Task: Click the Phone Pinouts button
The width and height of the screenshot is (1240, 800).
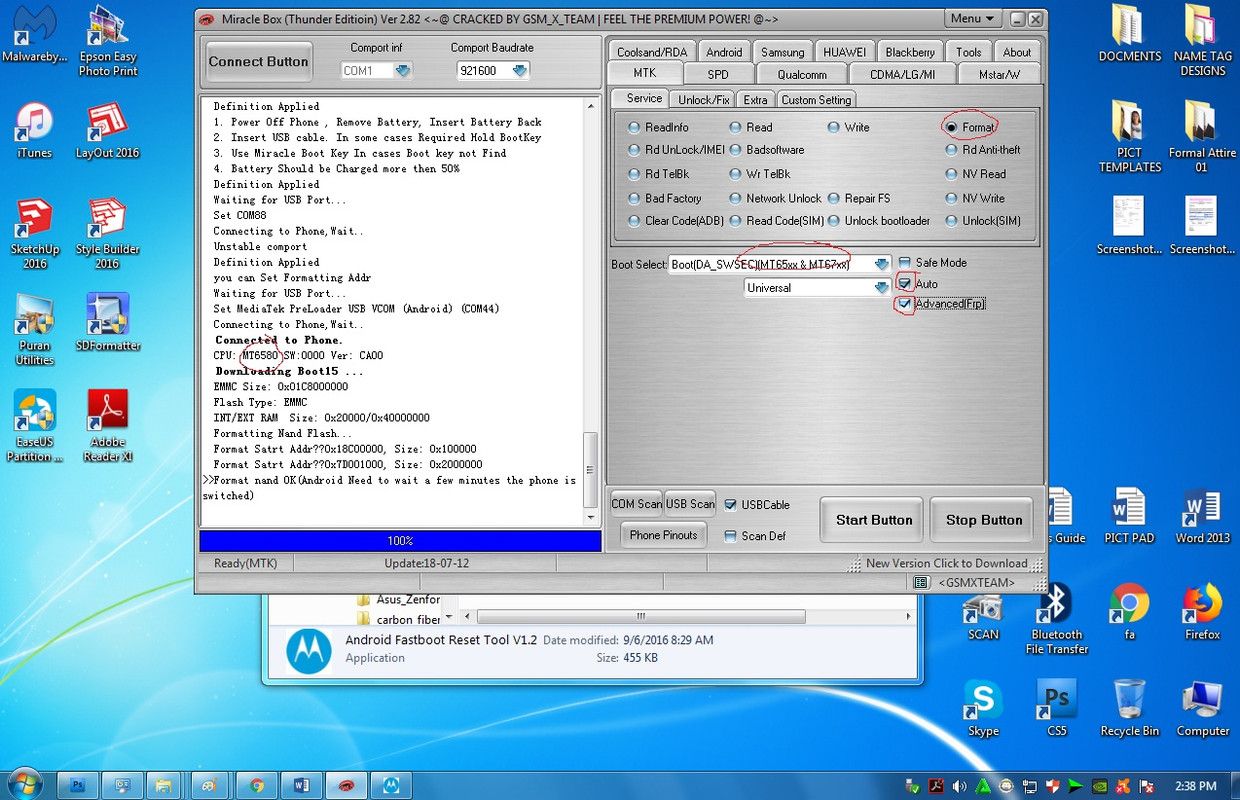Action: [664, 535]
